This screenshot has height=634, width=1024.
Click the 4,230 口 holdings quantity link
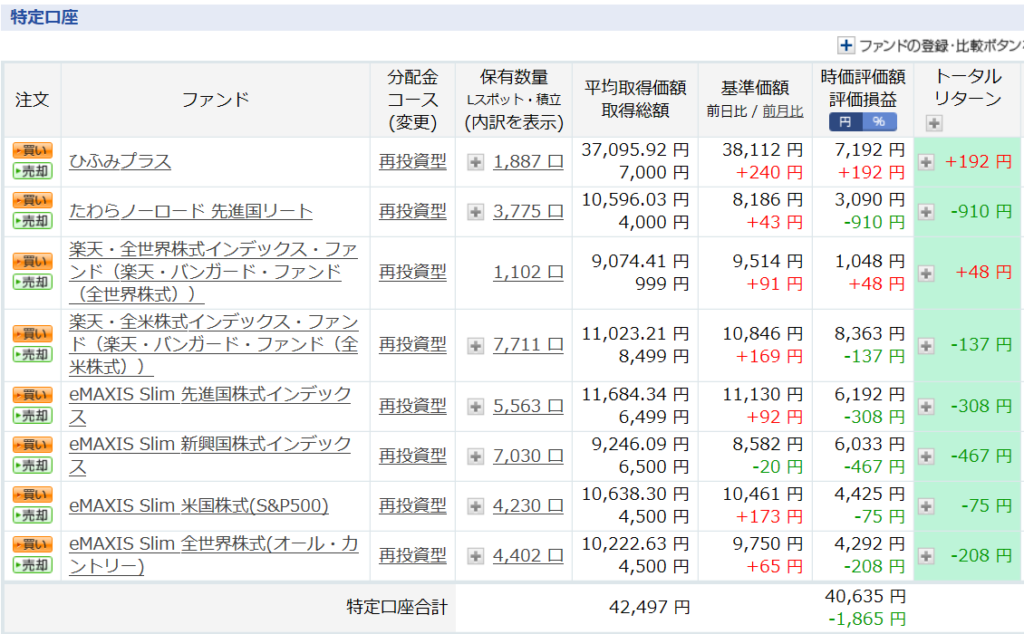click(528, 505)
